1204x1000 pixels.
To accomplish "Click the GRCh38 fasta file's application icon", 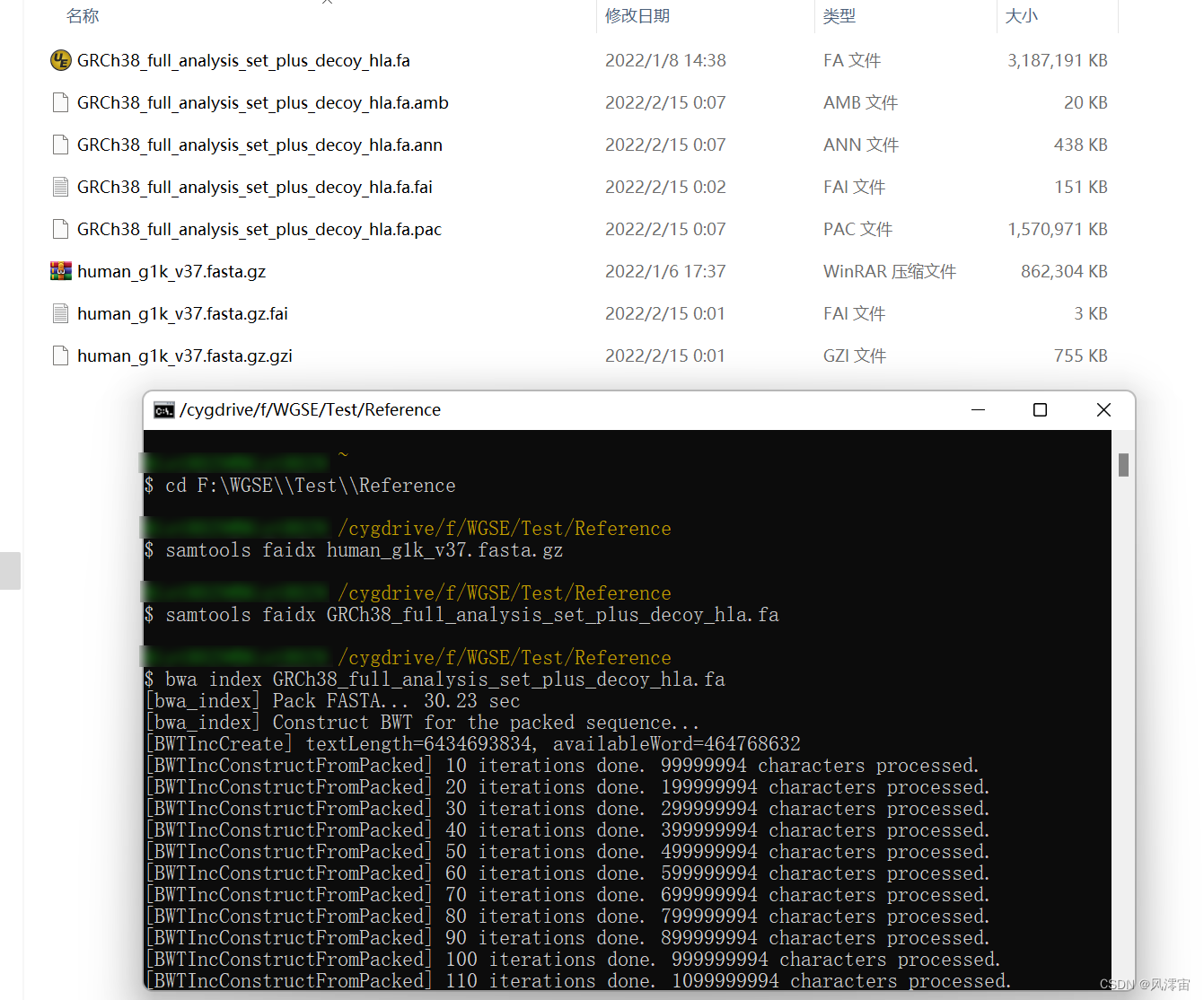I will point(60,60).
